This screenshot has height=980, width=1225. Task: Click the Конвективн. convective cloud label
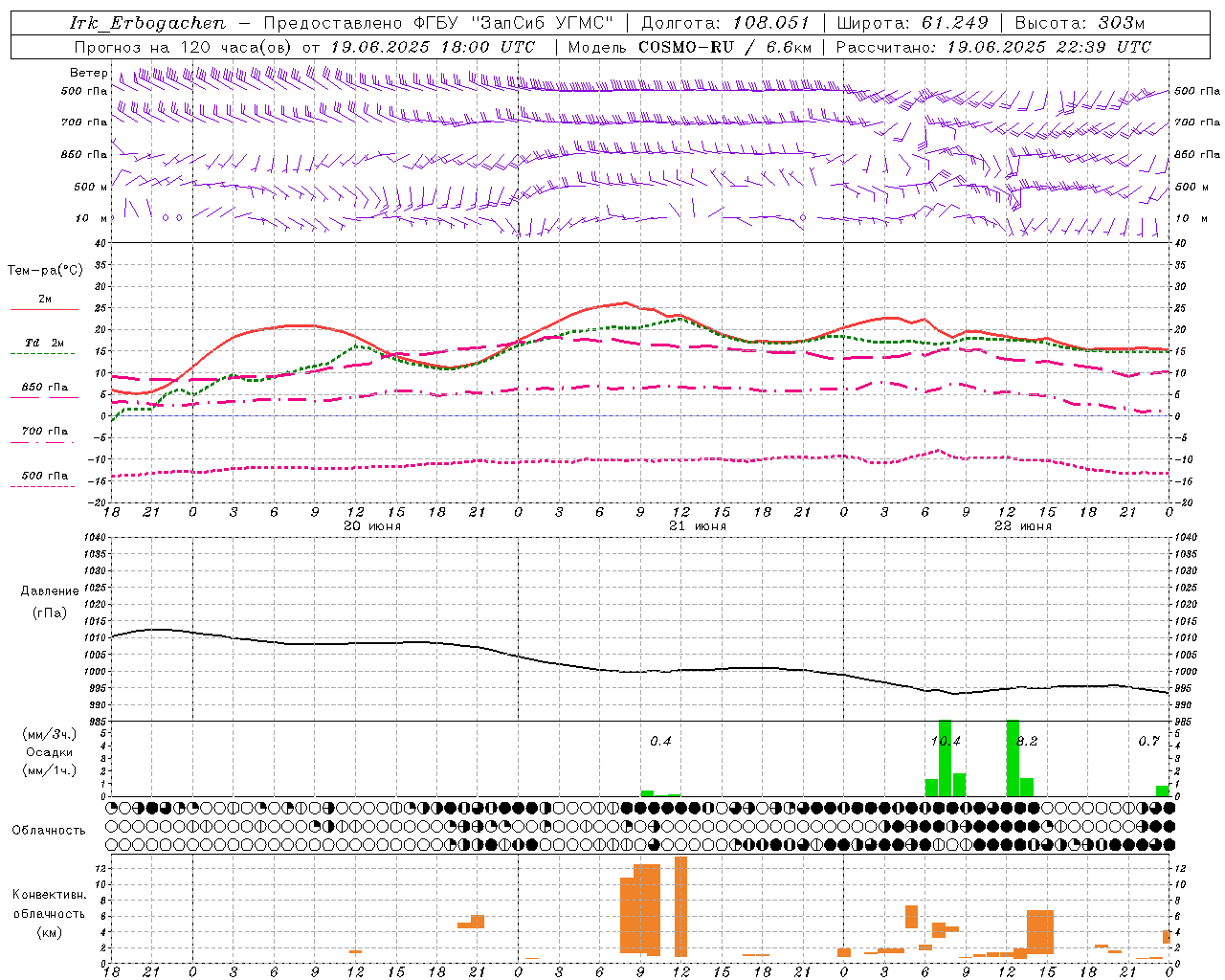click(50, 895)
